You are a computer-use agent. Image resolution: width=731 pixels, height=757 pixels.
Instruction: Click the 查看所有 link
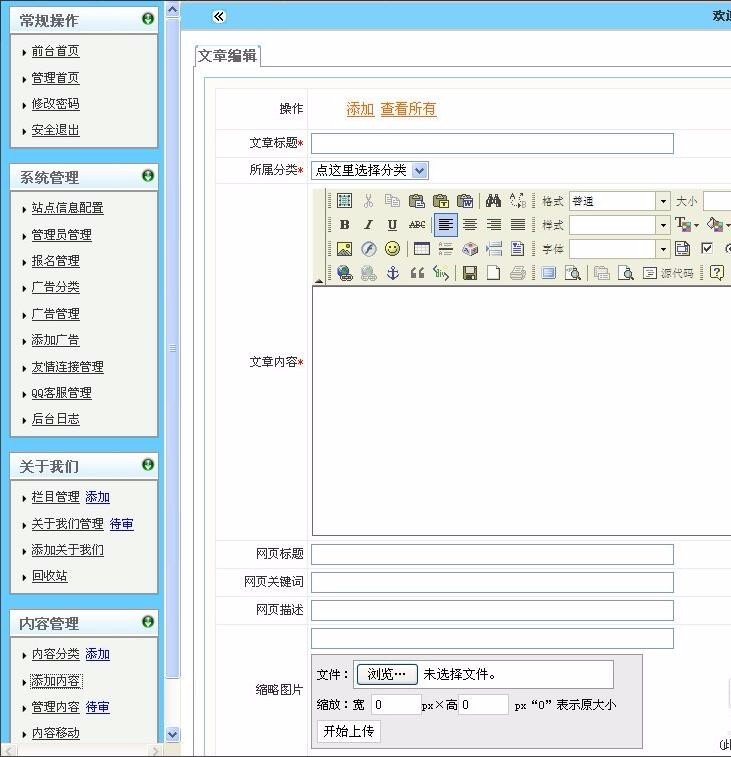tap(408, 109)
